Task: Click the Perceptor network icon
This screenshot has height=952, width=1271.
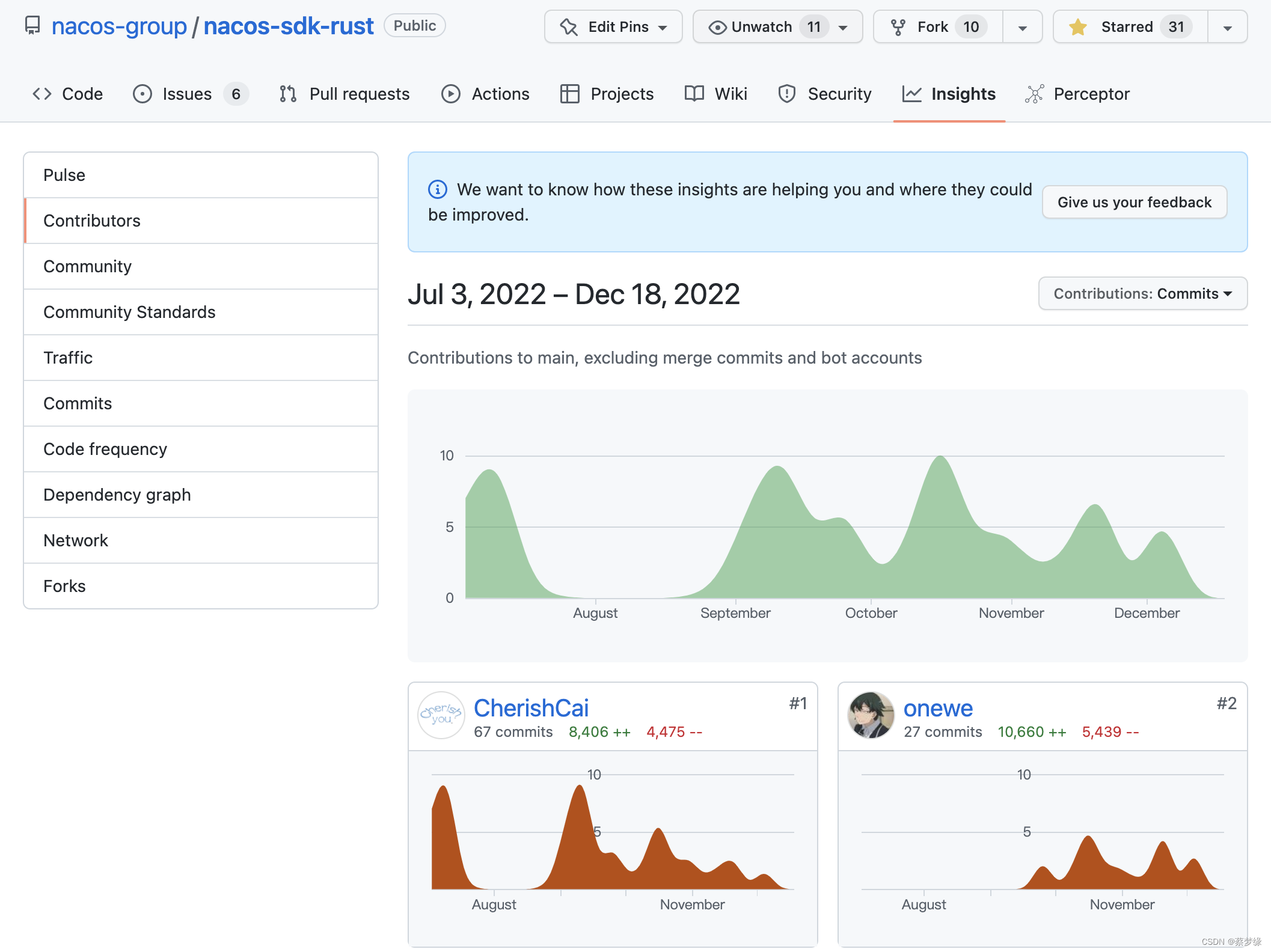Action: 1034,94
